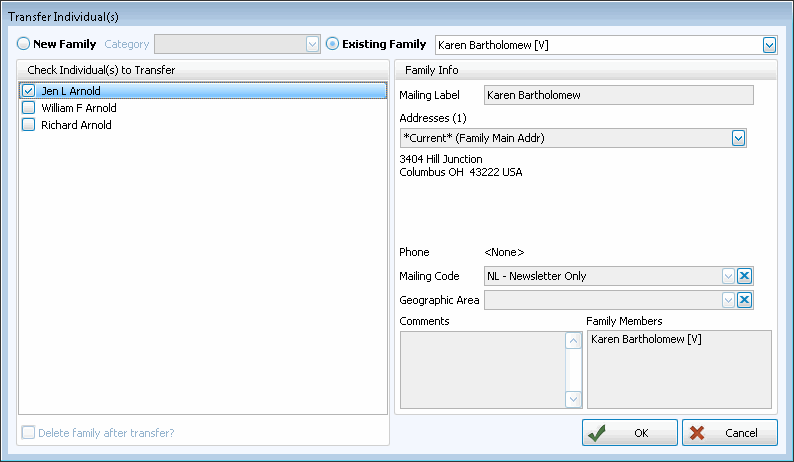This screenshot has width=794, height=462.
Task: Click the OK button
Action: pos(629,433)
